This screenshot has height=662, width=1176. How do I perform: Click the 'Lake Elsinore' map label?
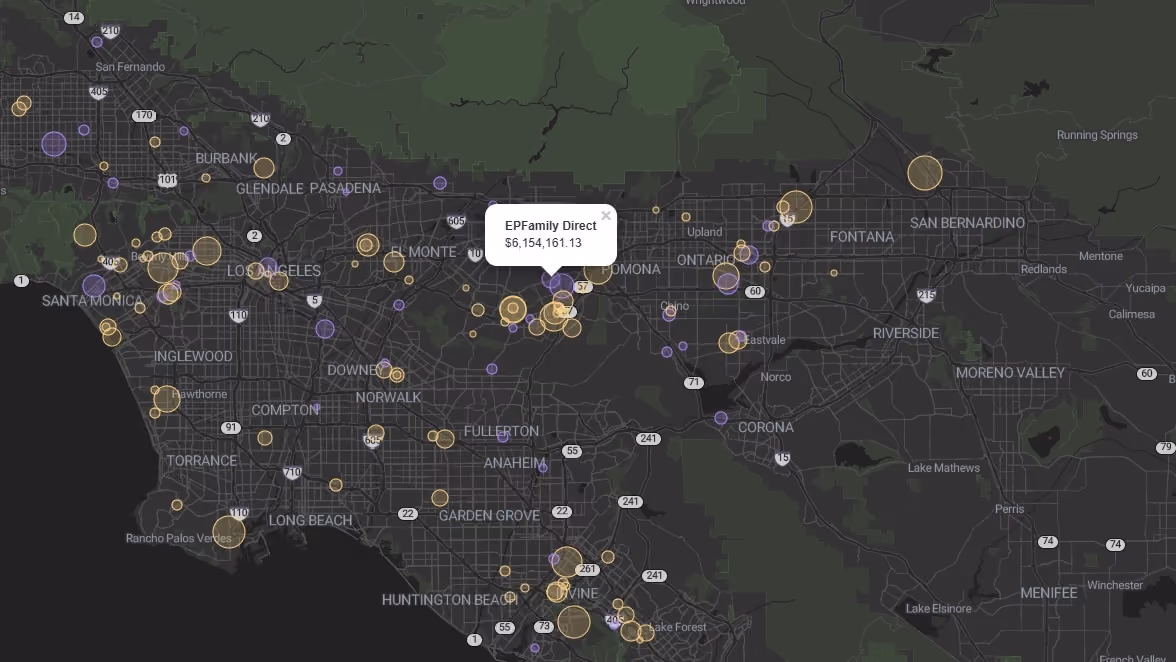click(x=938, y=609)
